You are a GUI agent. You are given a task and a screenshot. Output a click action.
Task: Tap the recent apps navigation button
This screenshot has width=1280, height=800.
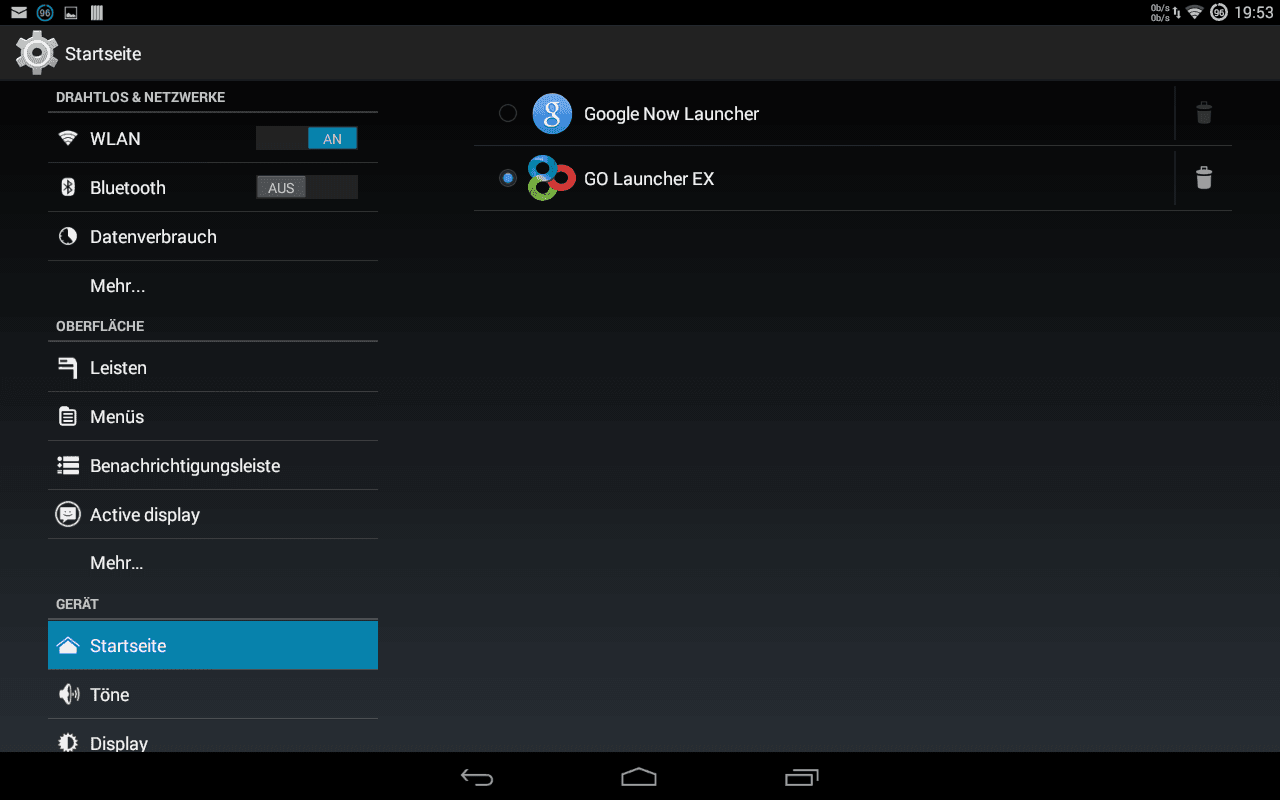coord(802,776)
